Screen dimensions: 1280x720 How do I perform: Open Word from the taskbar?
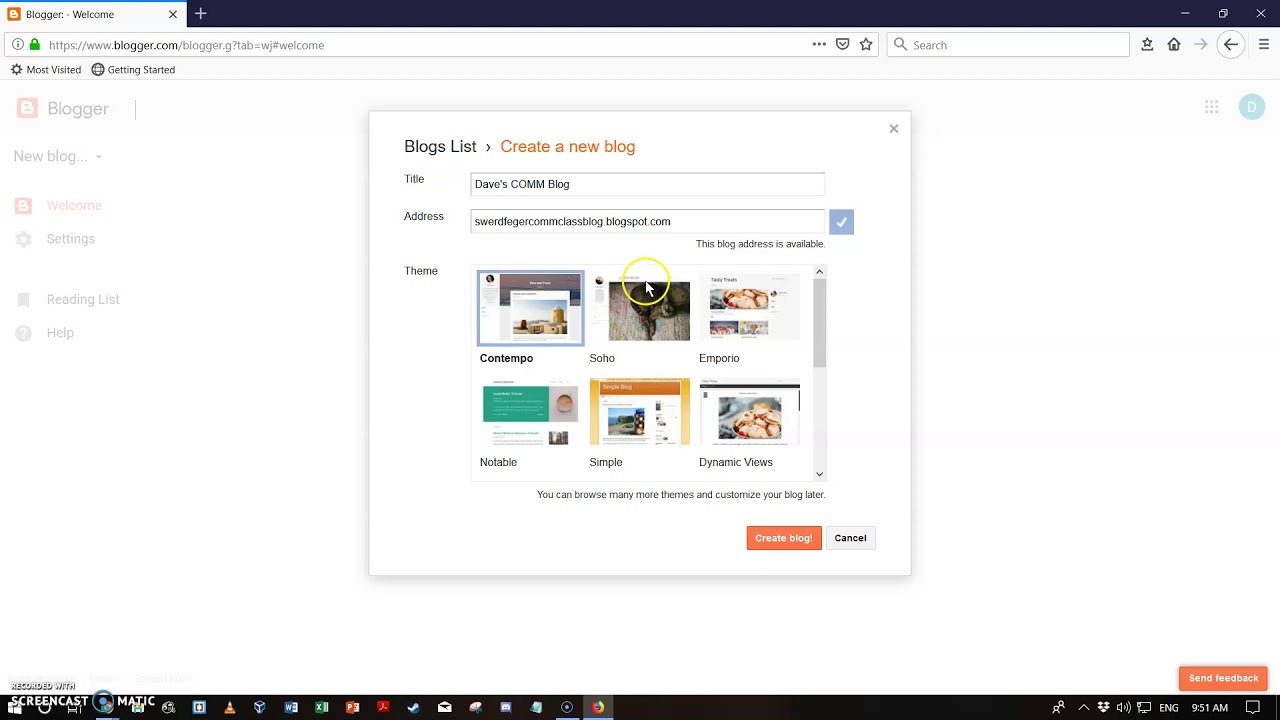(x=291, y=707)
